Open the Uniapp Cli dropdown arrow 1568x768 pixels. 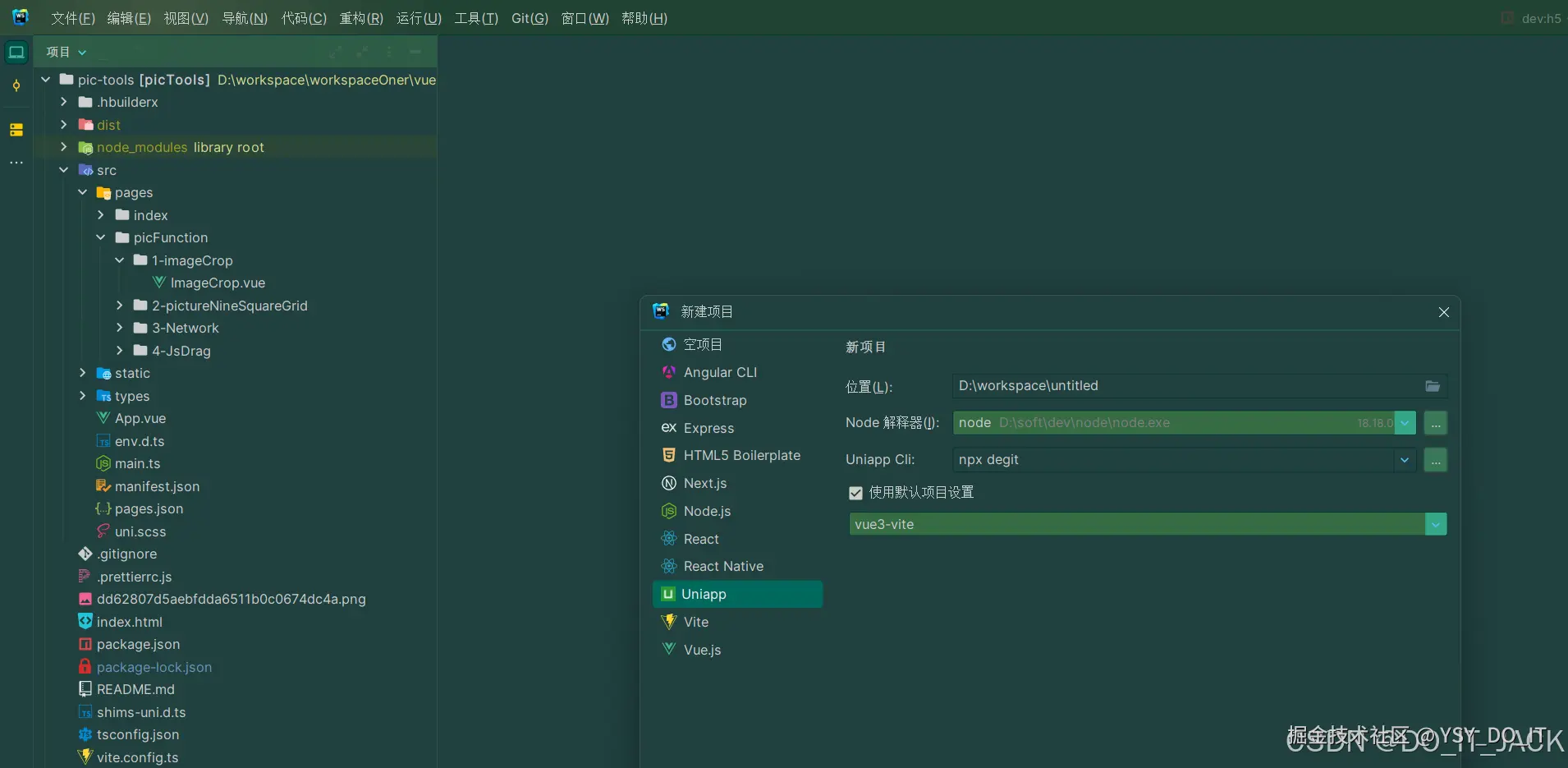click(1405, 460)
